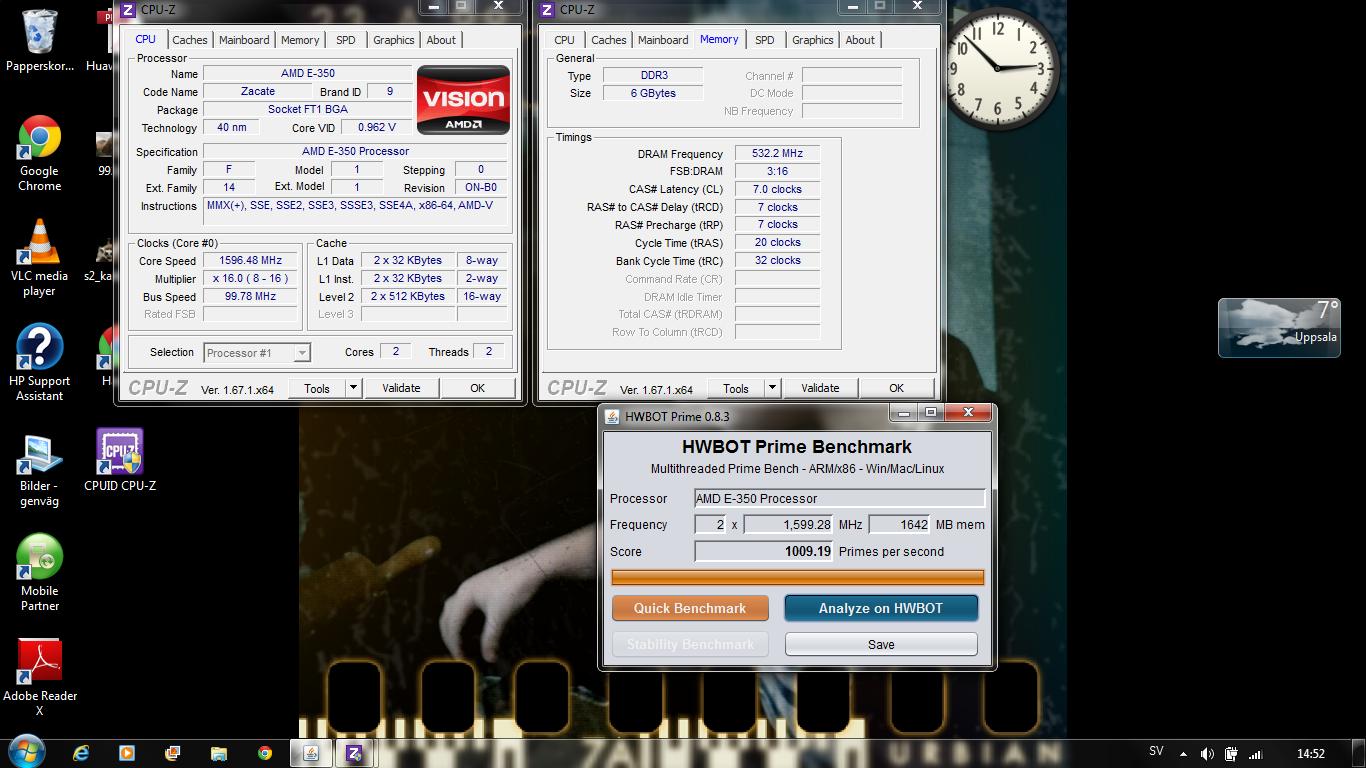Click the HWBOT Processor name field
This screenshot has height=768, width=1366.
point(840,498)
